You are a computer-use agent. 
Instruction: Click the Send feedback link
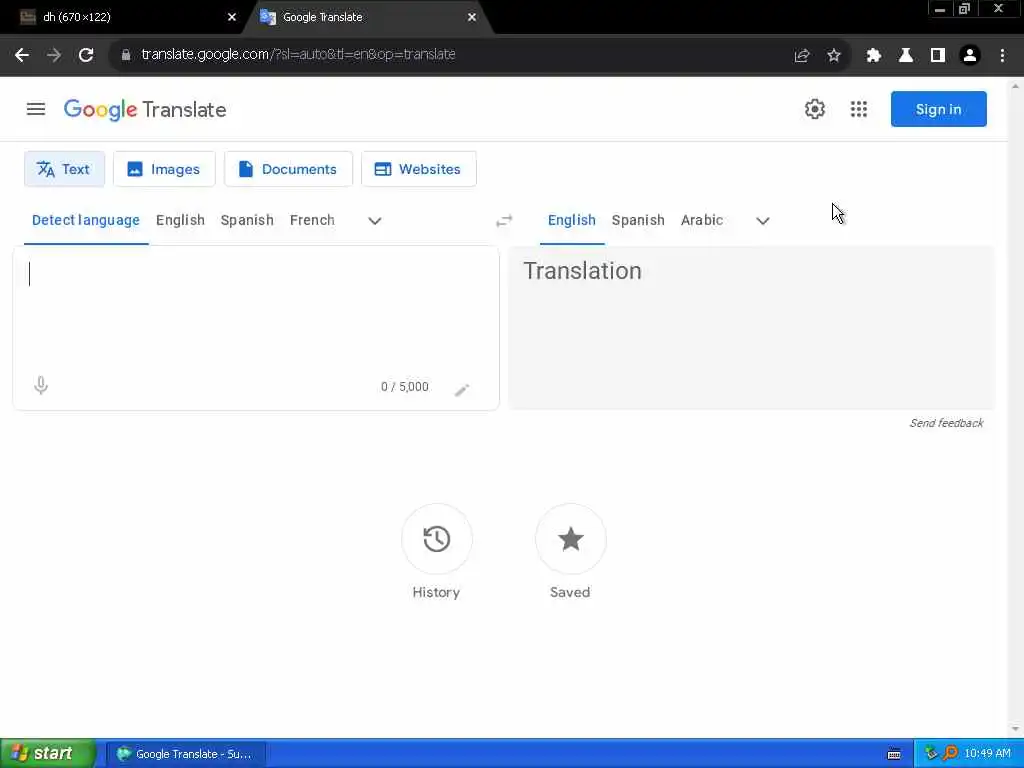pyautogui.click(x=946, y=423)
